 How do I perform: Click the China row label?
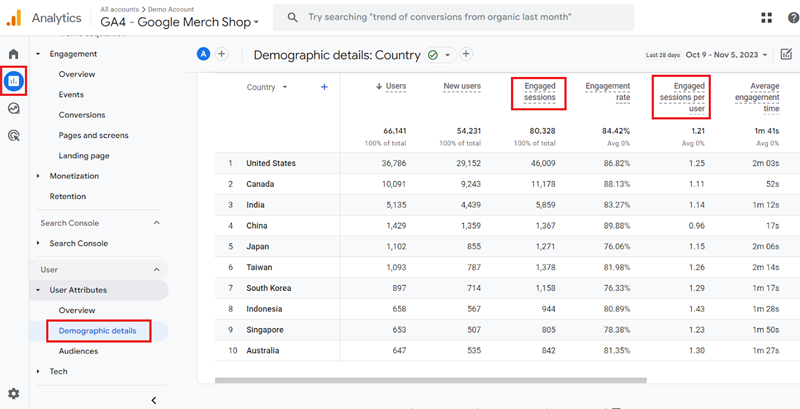click(x=257, y=225)
